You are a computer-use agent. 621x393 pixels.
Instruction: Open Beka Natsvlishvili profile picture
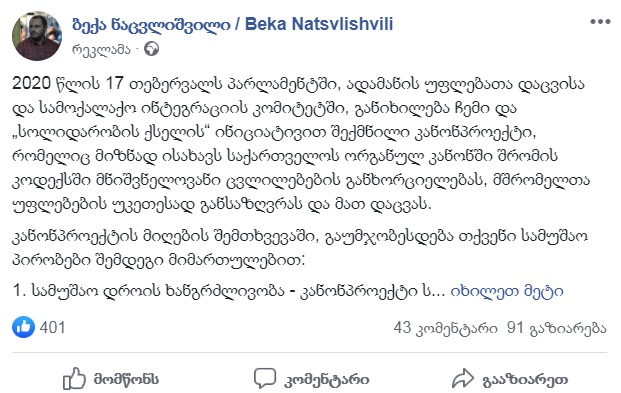(x=37, y=36)
